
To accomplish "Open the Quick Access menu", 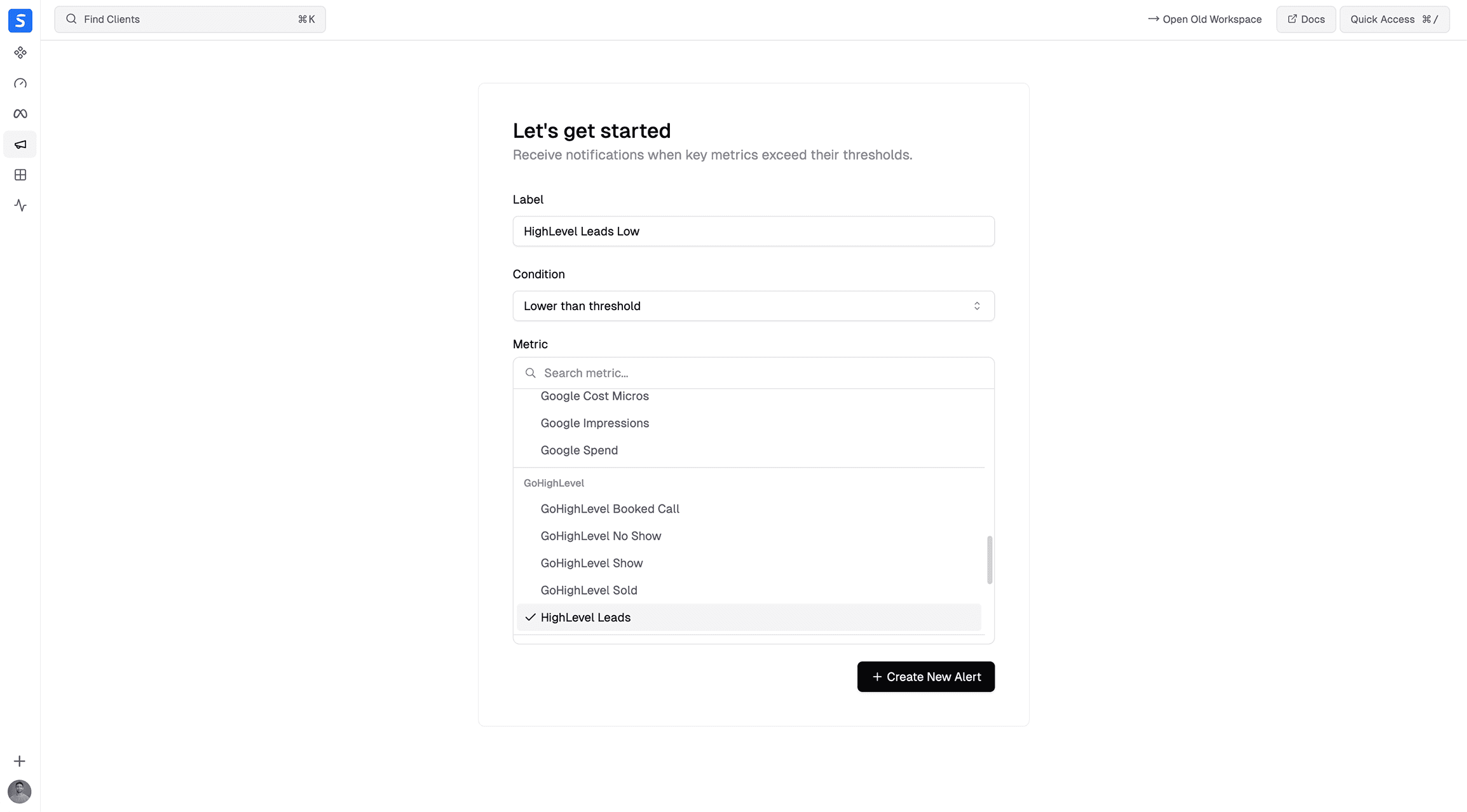I will (x=1395, y=19).
